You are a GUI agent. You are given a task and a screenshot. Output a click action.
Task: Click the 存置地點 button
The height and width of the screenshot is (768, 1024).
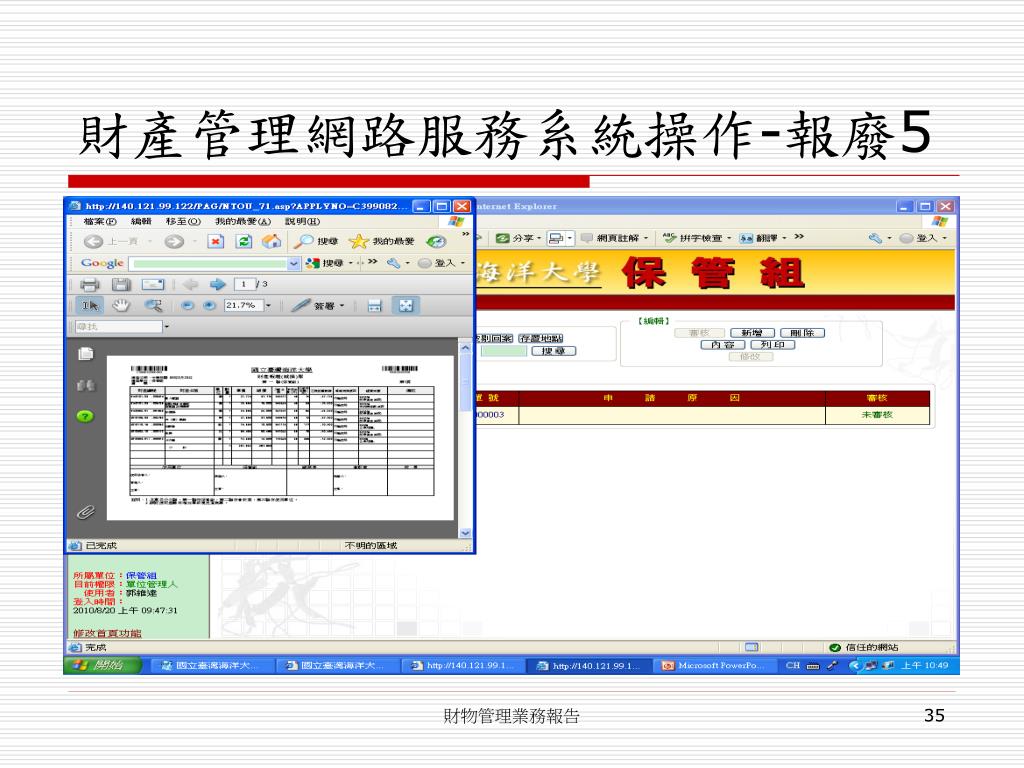point(541,338)
